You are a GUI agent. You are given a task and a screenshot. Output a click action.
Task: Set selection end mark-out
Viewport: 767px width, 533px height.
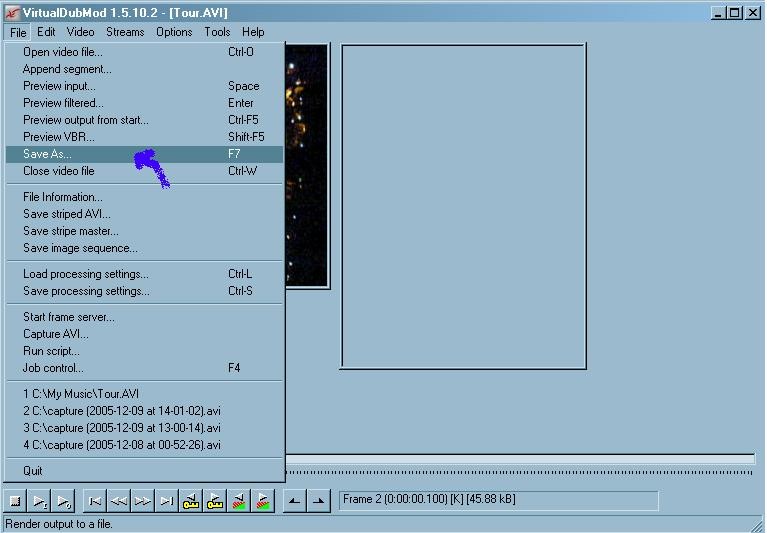[x=318, y=501]
